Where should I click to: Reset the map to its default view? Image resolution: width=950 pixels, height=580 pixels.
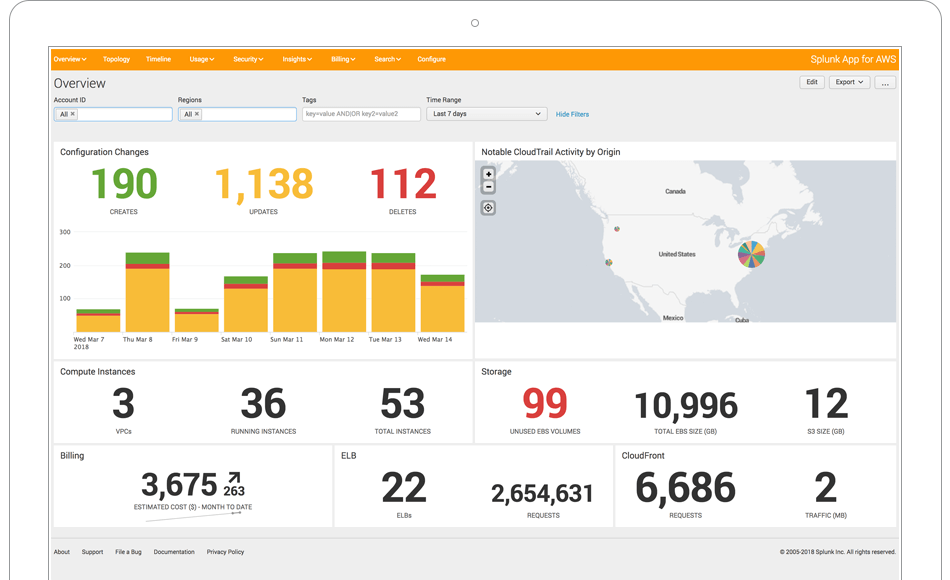(488, 208)
